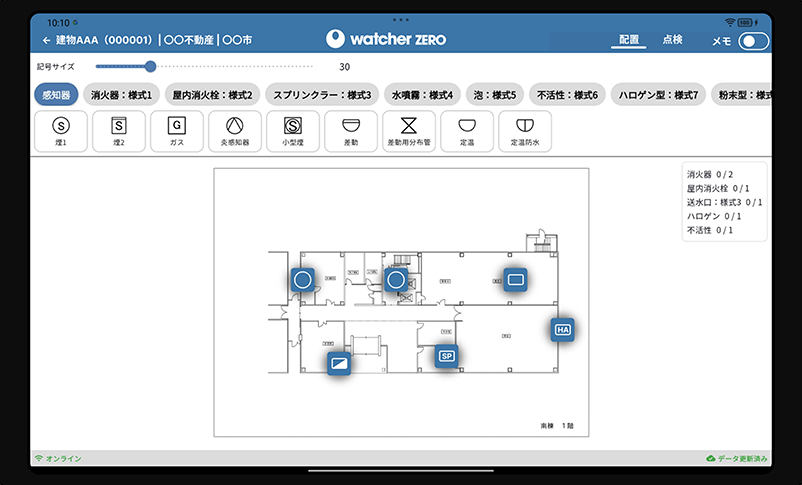Switch to the 点検 tab
The height and width of the screenshot is (485, 802).
(x=672, y=40)
